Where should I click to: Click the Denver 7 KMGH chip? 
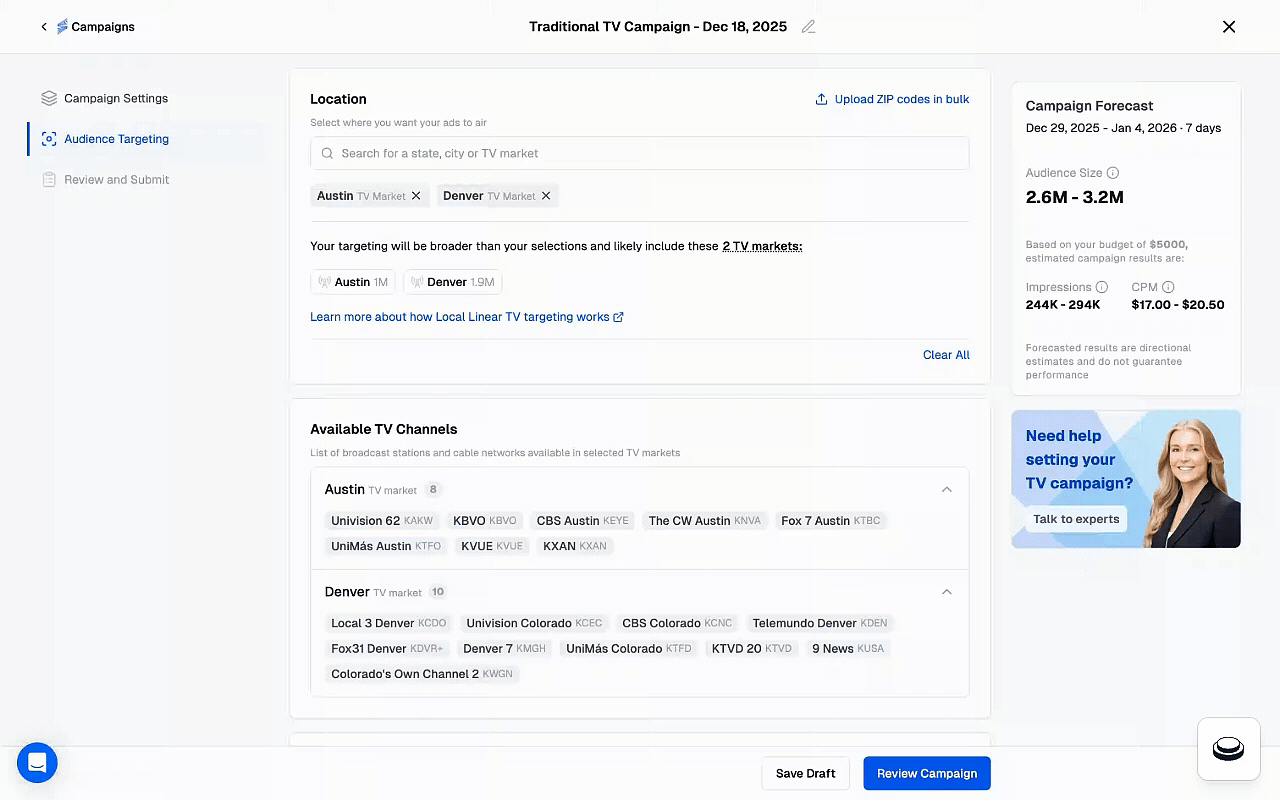tap(505, 648)
